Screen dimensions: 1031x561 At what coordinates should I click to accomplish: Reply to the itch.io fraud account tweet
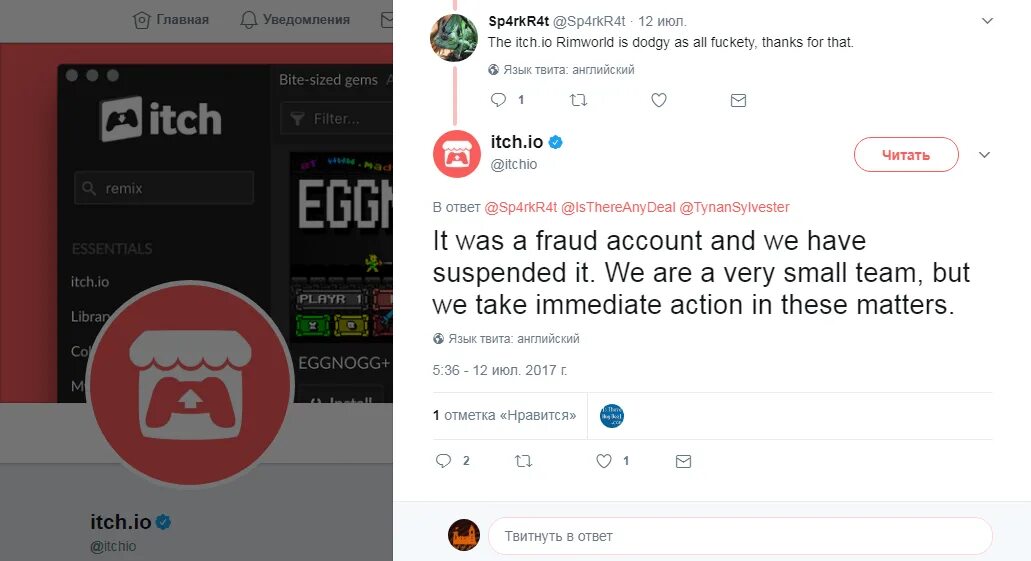(x=444, y=461)
